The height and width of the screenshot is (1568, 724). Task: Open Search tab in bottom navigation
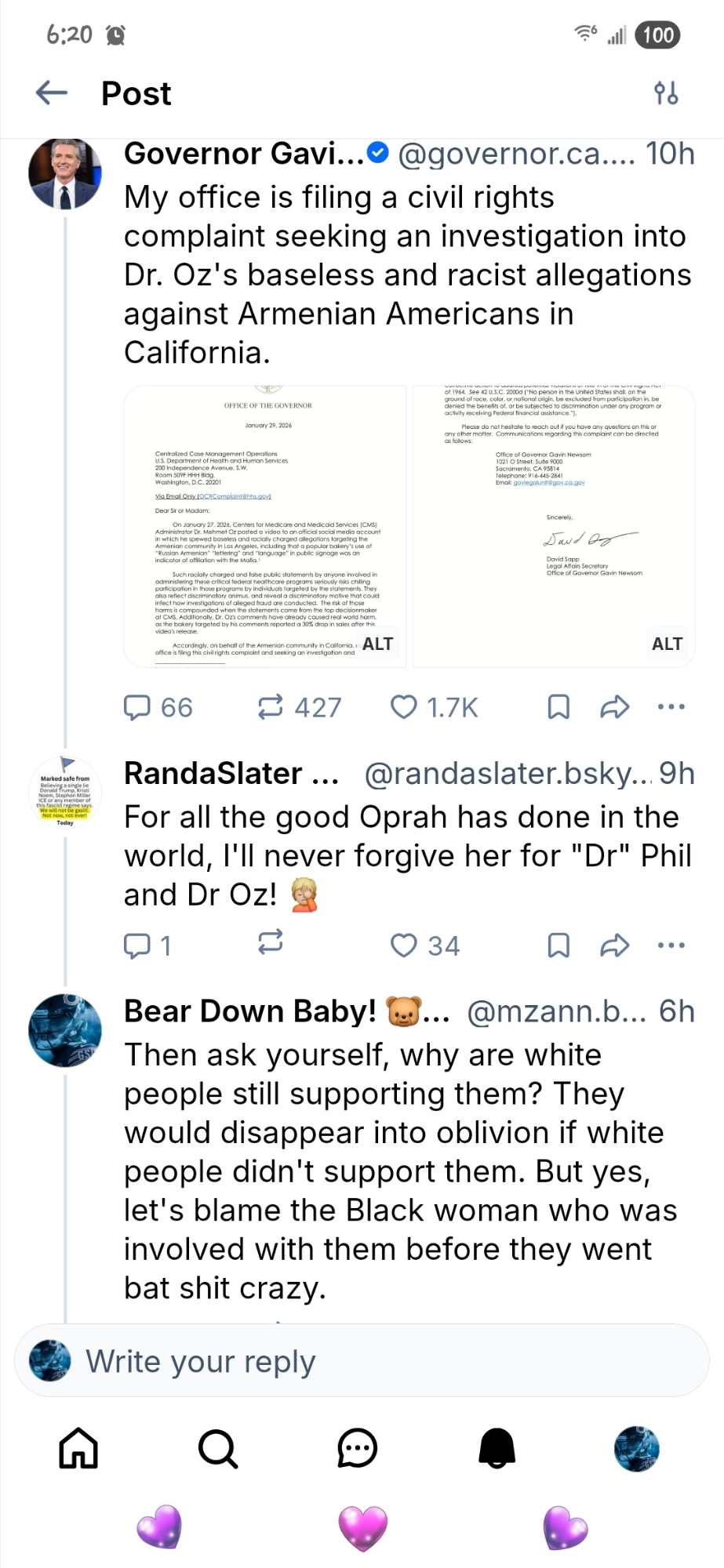(x=217, y=1448)
